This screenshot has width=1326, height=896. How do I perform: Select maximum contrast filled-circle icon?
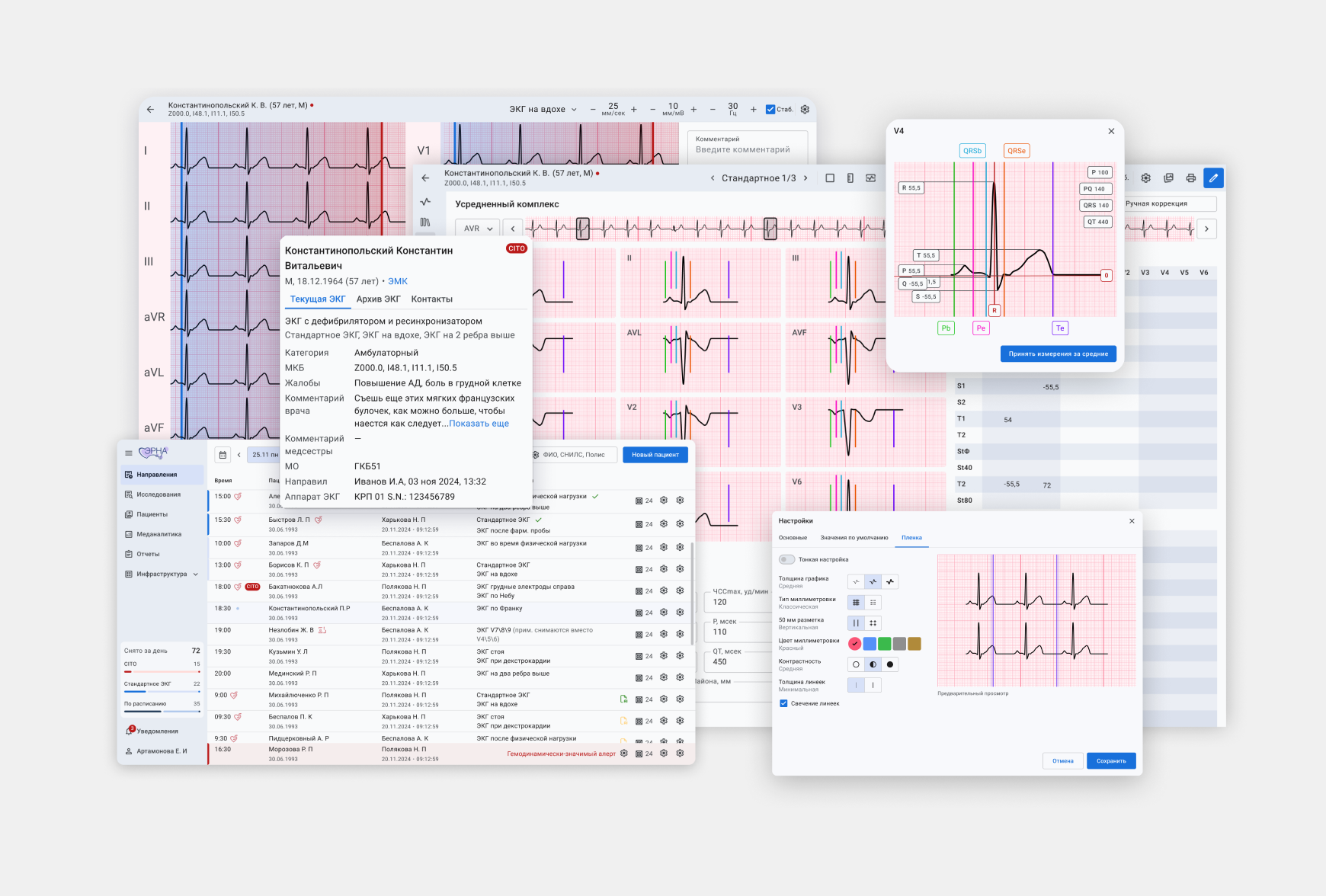[890, 664]
